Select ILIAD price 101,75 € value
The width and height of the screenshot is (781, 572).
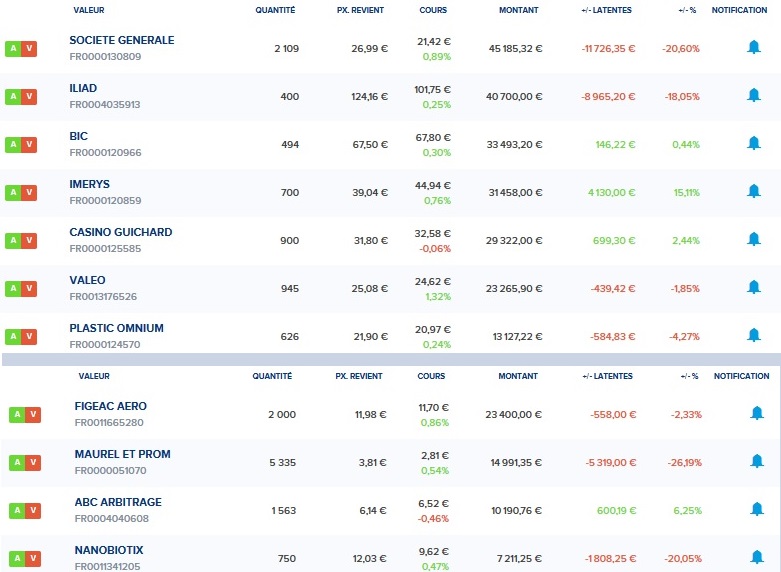[432, 90]
